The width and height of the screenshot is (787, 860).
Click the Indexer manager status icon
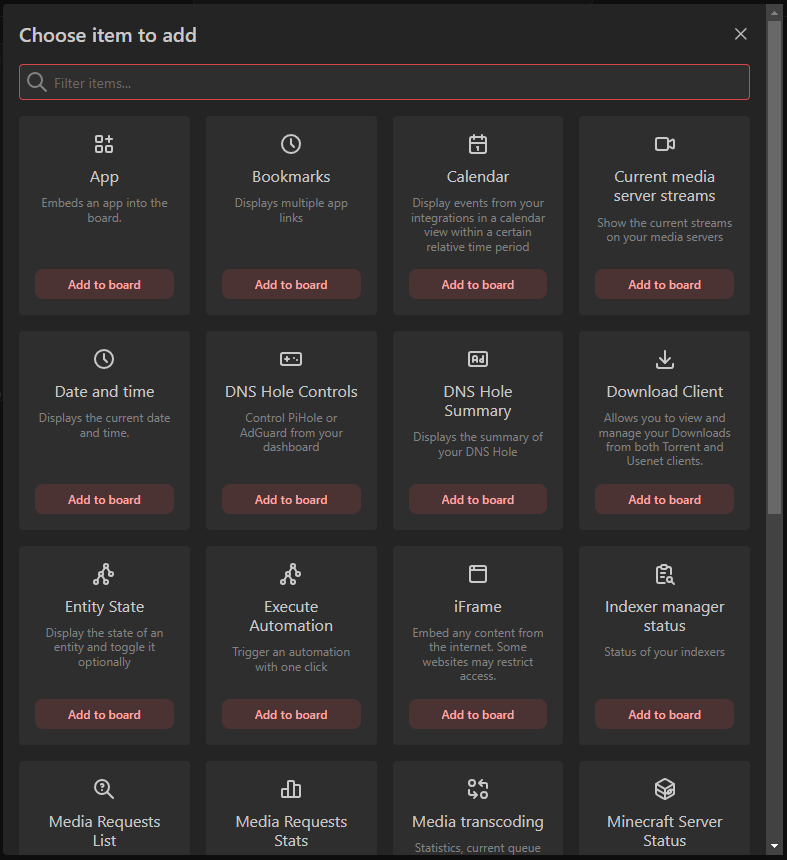tap(664, 574)
